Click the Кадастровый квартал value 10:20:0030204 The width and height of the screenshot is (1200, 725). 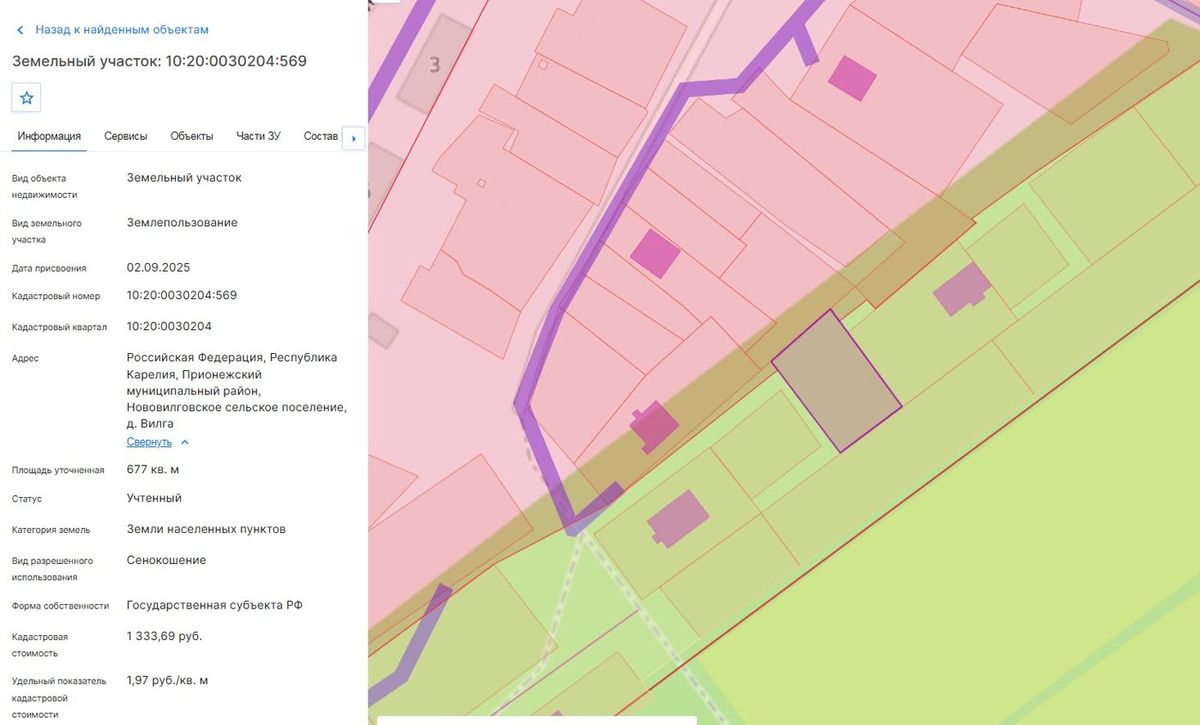click(x=169, y=326)
